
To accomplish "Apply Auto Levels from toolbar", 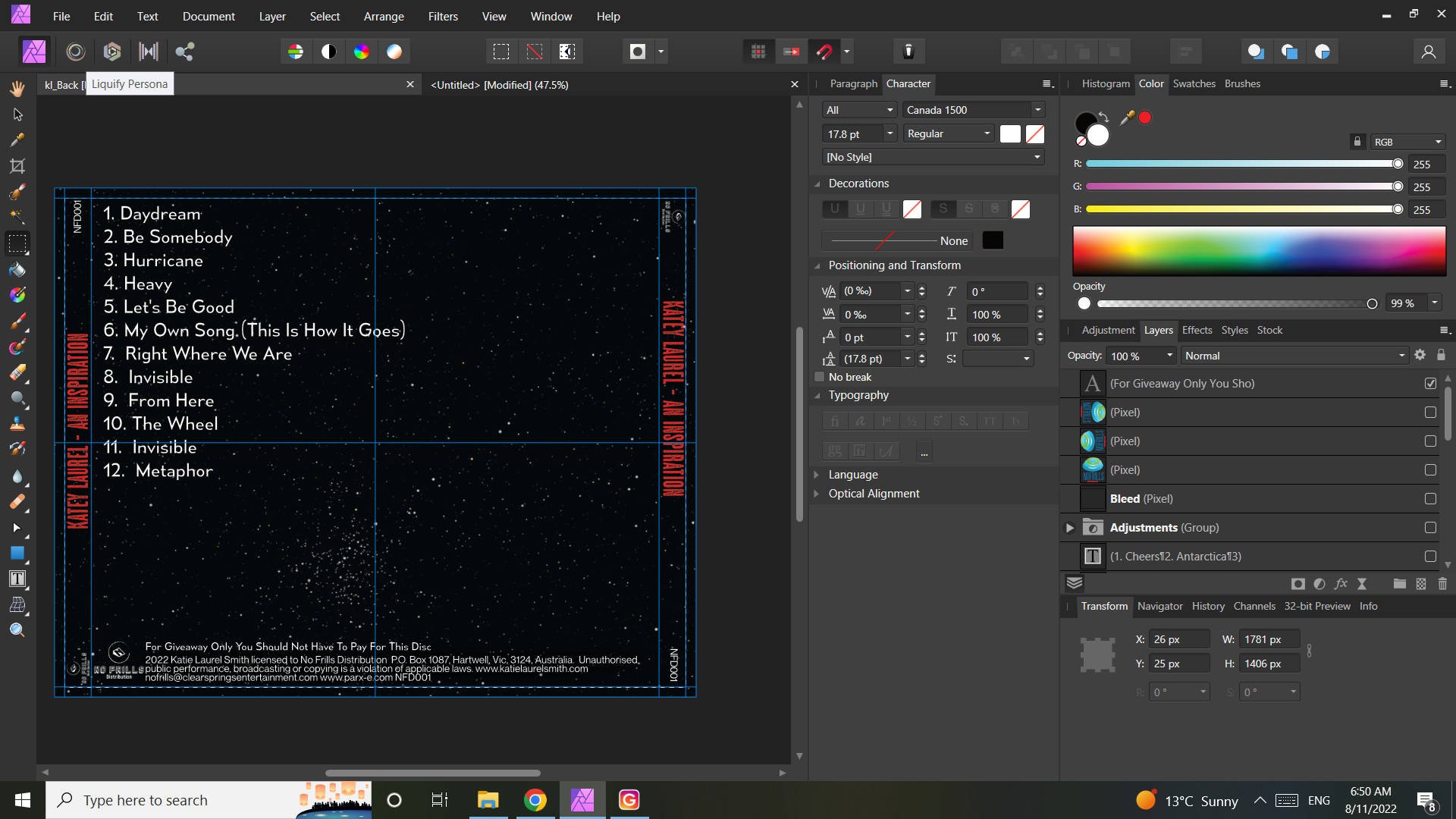I will (296, 52).
